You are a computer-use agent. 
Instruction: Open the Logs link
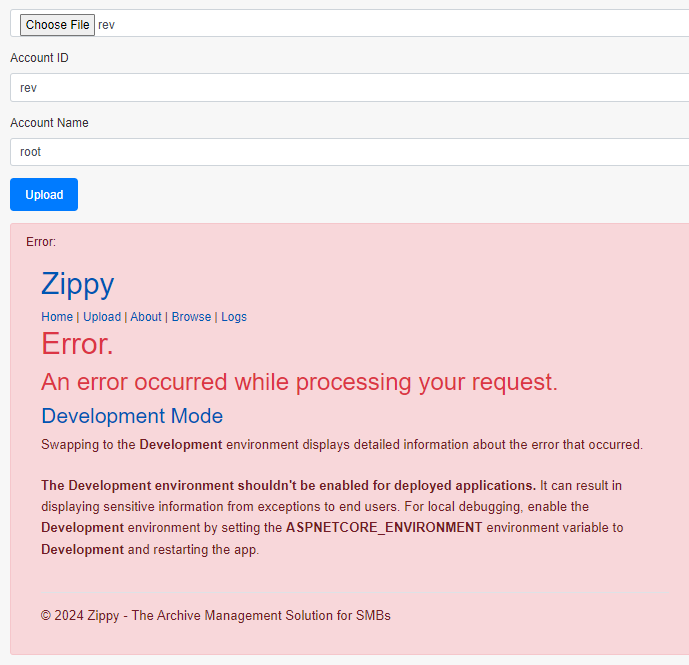(234, 316)
